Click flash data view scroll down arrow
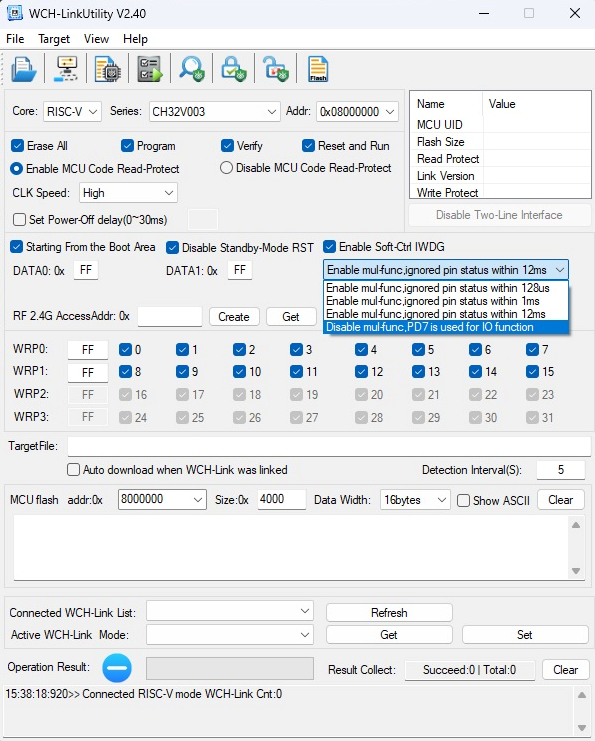This screenshot has width=595, height=741. (576, 570)
